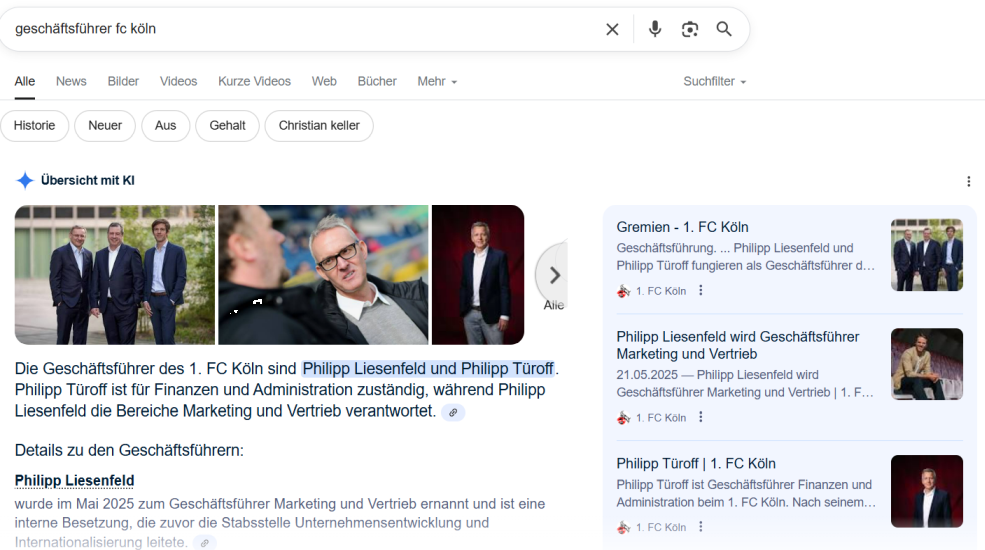
Task: Clear the search query with X icon
Action: tap(612, 29)
